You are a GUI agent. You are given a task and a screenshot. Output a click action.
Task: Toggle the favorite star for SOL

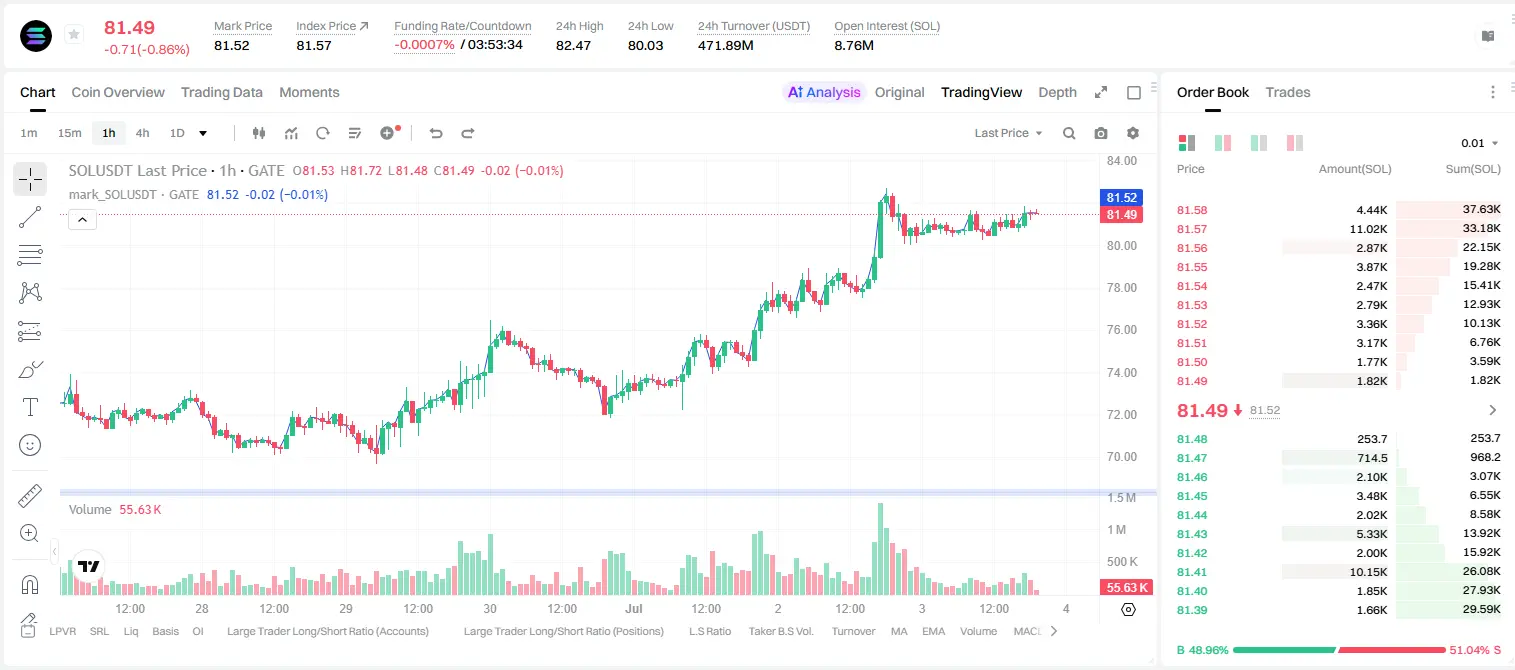click(x=74, y=35)
